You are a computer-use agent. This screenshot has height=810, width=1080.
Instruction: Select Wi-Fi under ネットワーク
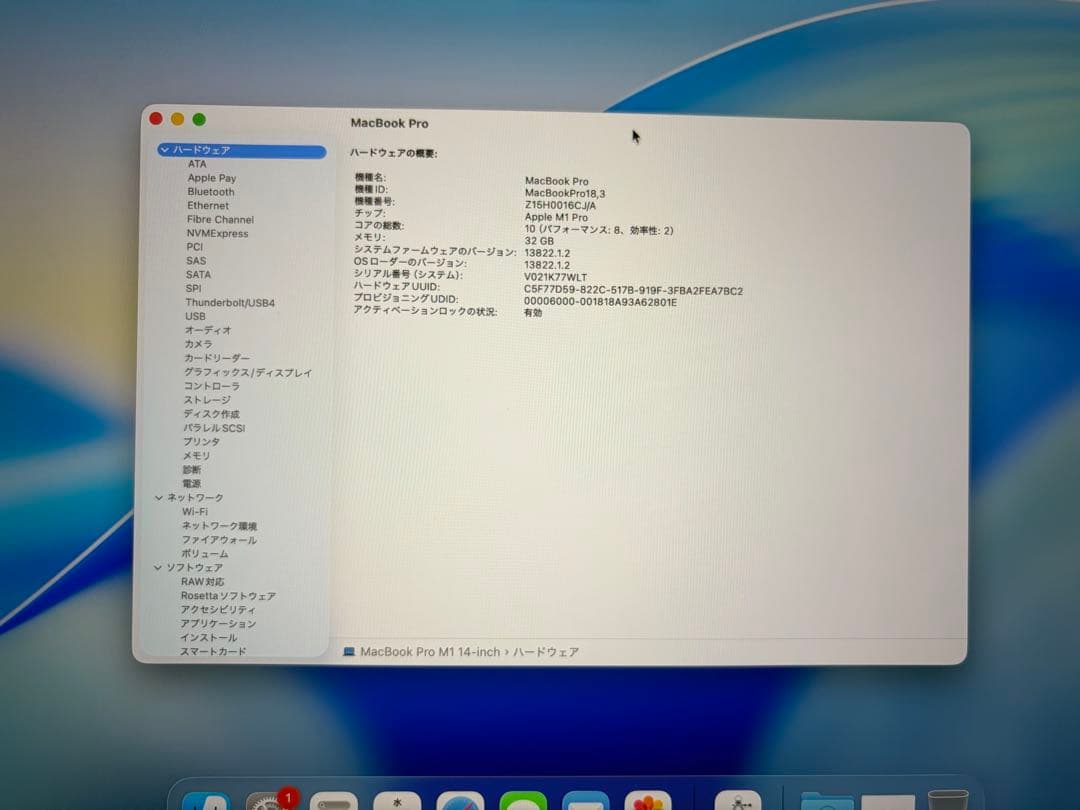[195, 512]
